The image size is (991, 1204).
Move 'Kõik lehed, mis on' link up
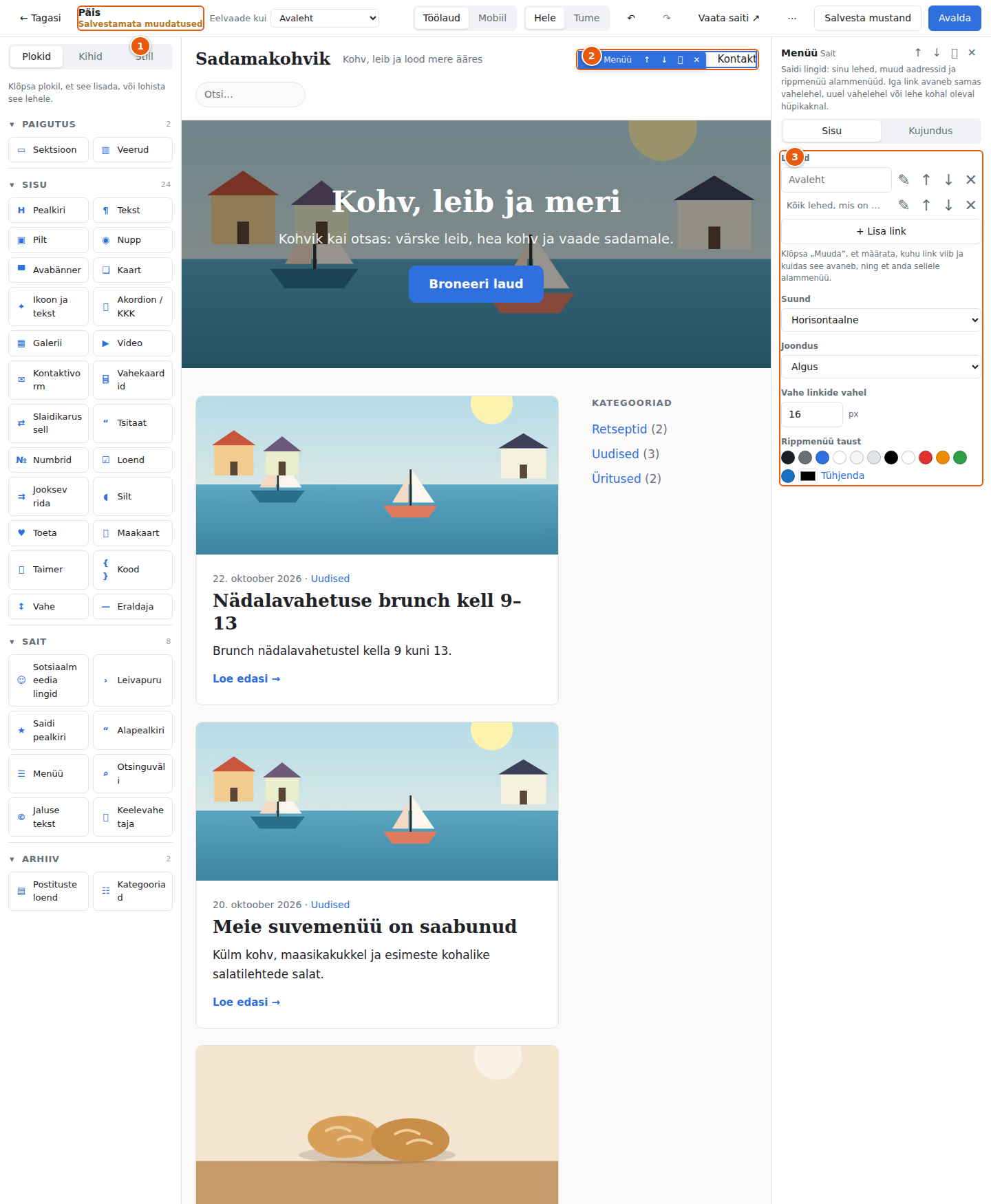[926, 205]
